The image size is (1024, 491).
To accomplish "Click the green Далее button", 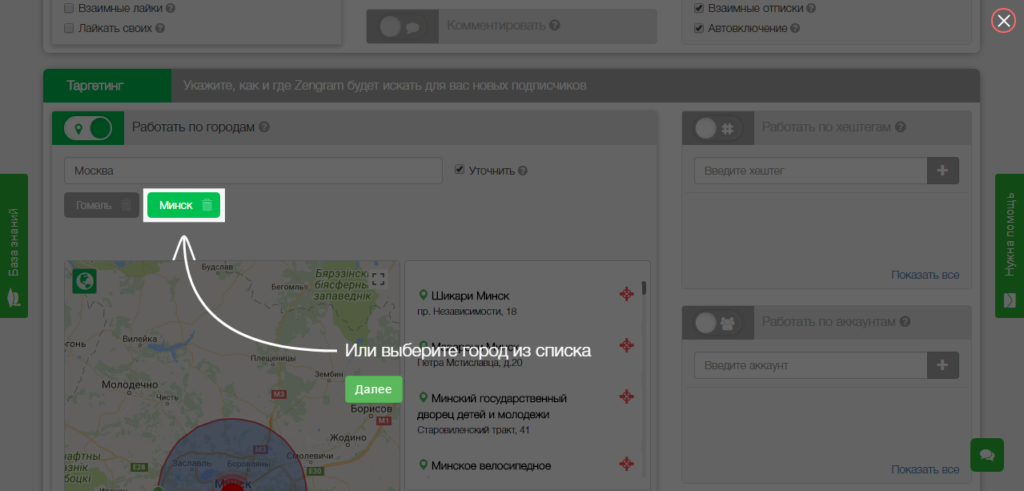I will (374, 389).
